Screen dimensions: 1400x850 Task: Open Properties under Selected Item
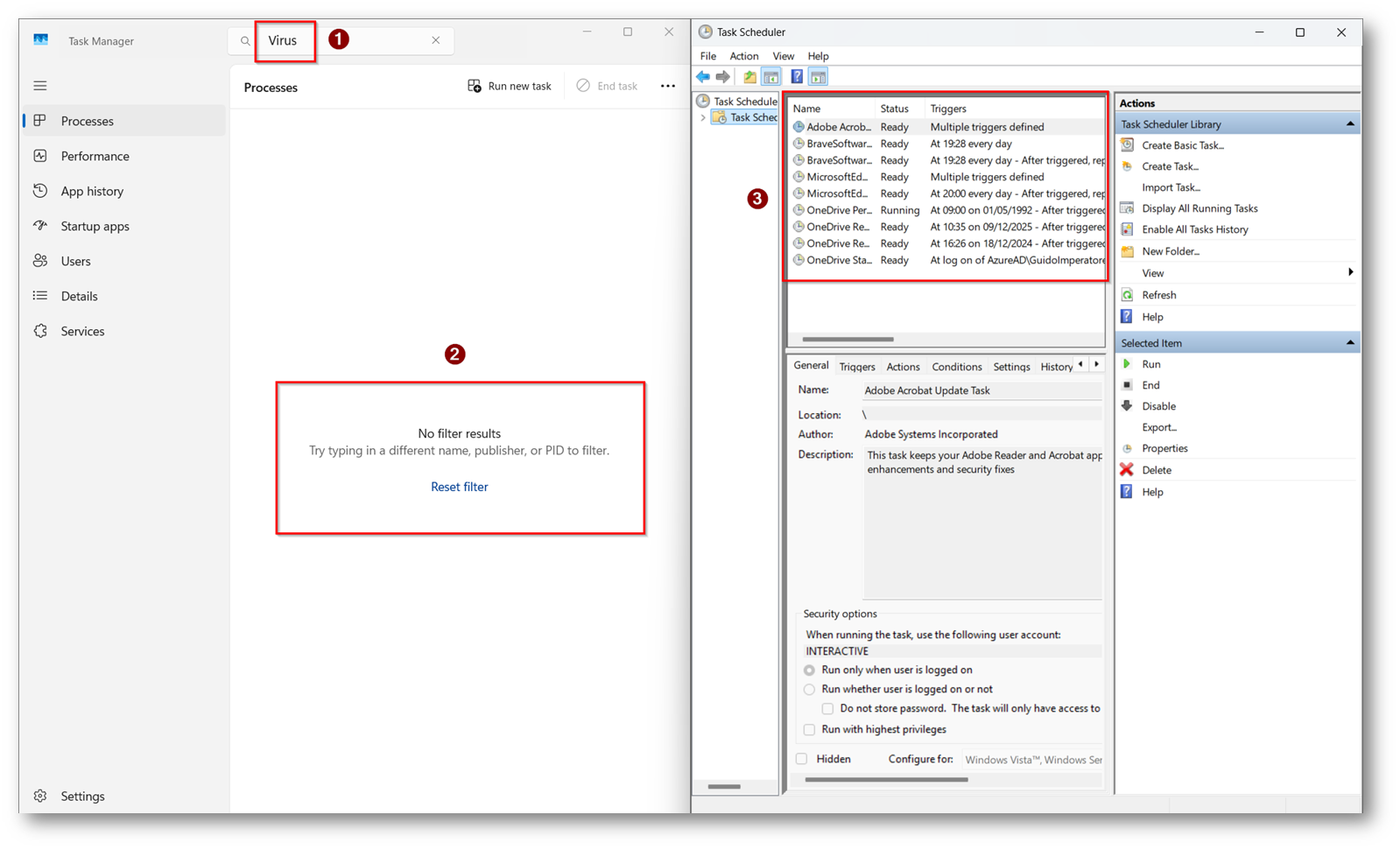tap(1164, 448)
